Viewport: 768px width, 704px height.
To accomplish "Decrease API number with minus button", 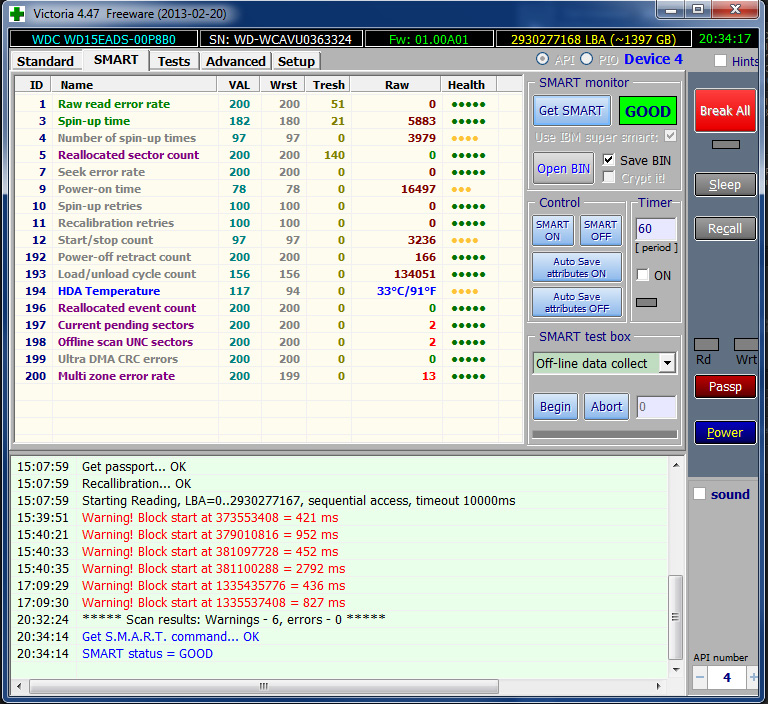I will pyautogui.click(x=700, y=677).
